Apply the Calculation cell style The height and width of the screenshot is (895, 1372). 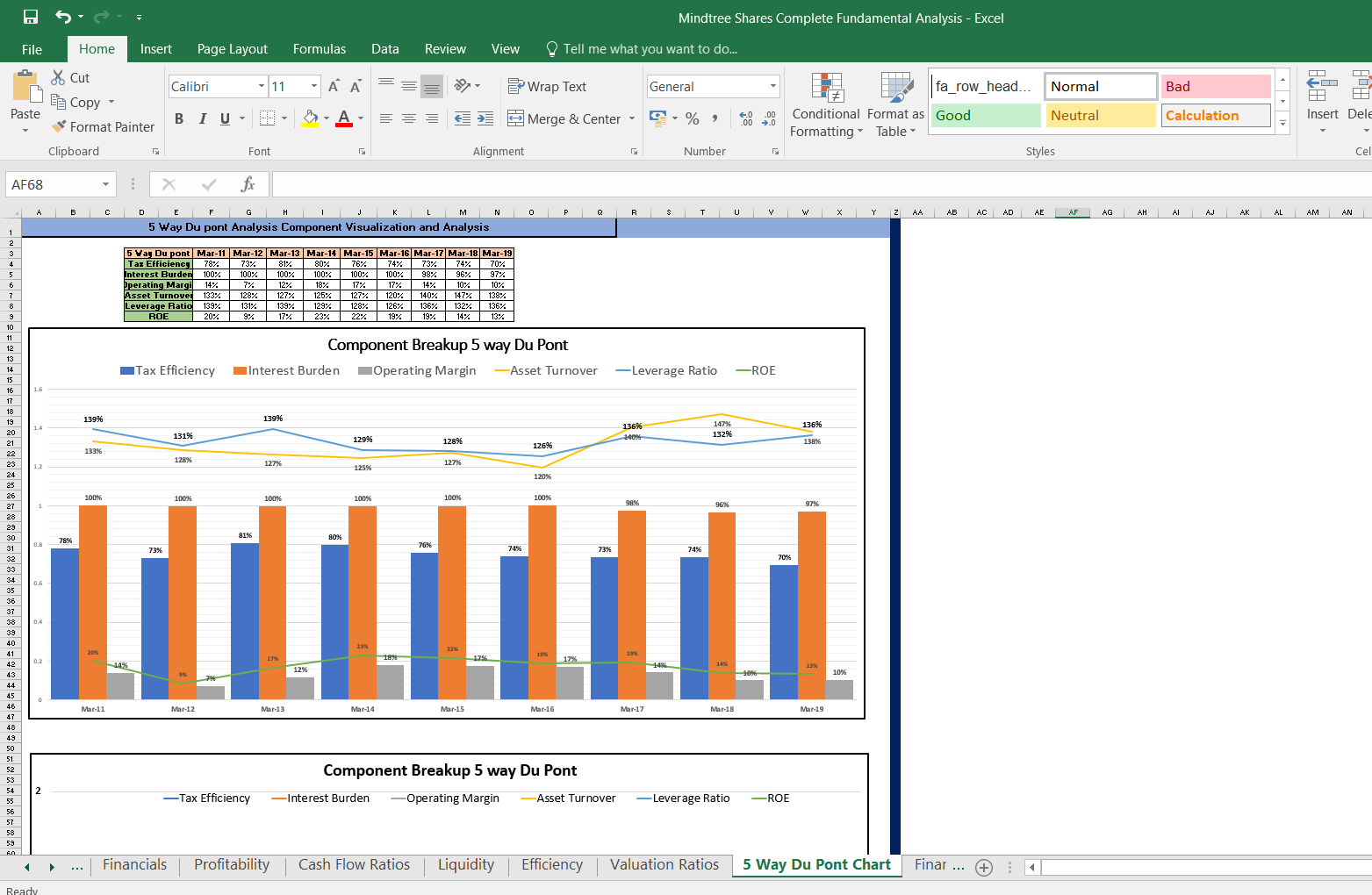(x=1216, y=115)
